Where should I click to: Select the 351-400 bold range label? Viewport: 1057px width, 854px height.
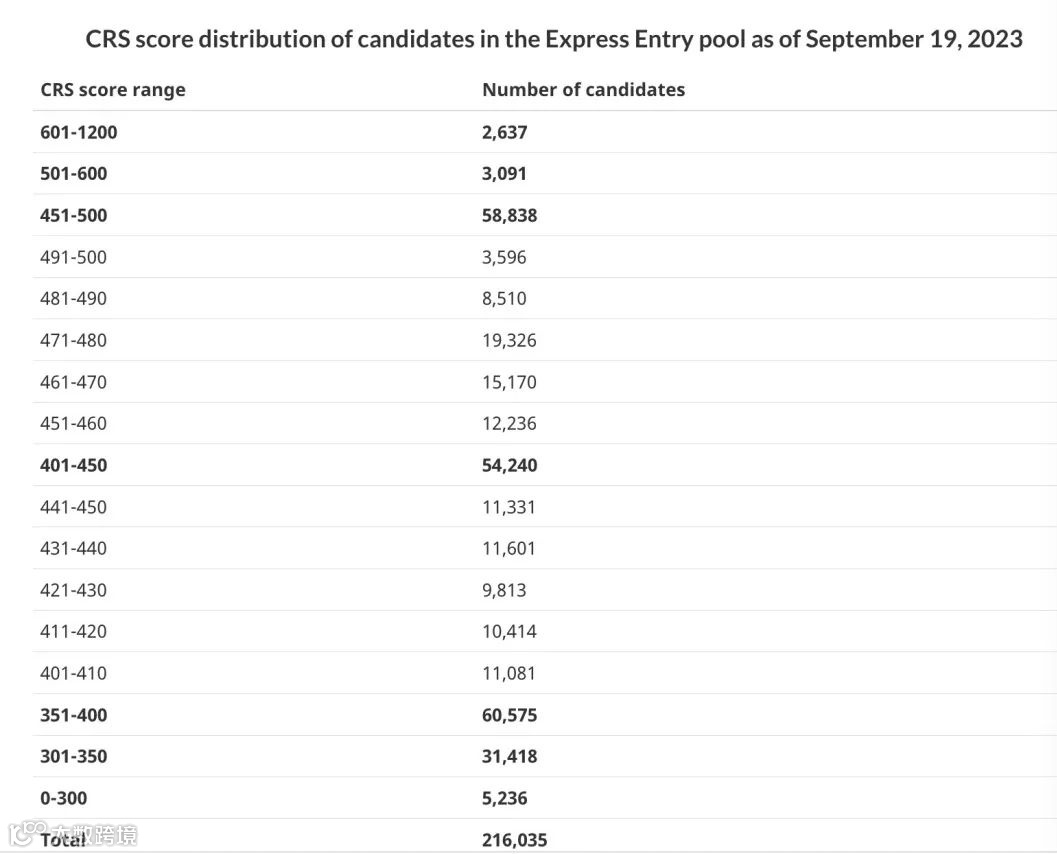pos(73,715)
